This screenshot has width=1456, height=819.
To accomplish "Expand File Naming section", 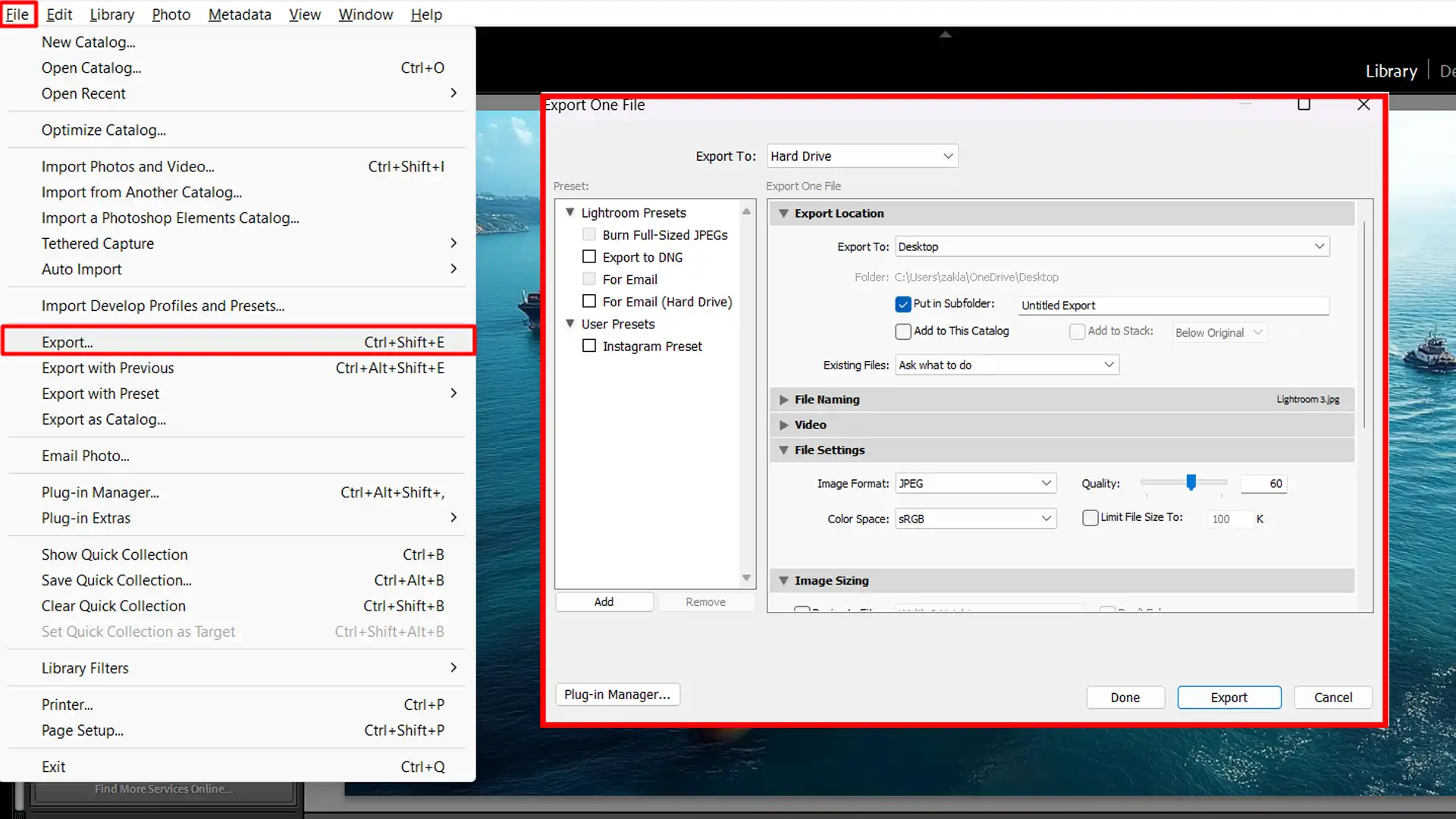I will (783, 400).
